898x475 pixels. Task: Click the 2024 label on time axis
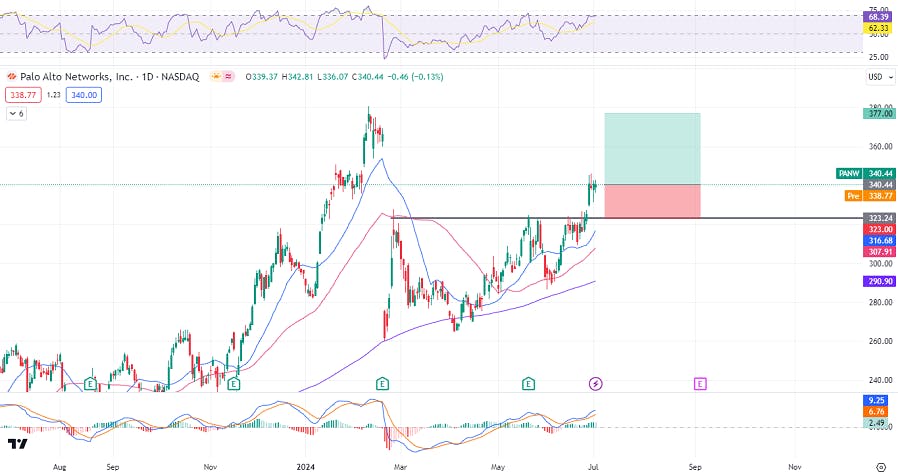305,467
